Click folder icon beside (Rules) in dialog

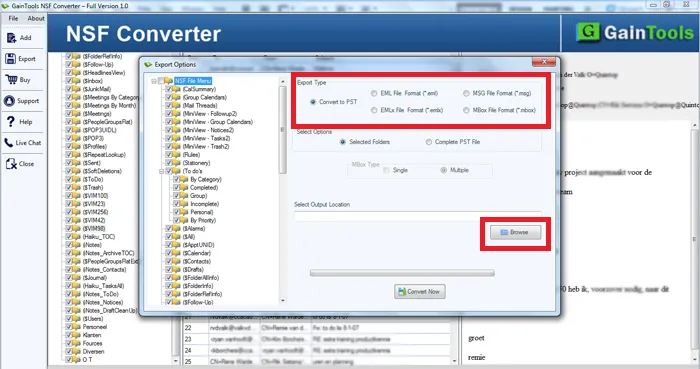coord(177,155)
